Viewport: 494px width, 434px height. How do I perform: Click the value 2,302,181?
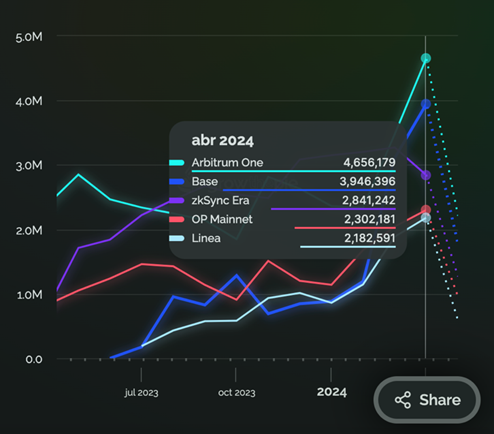tap(370, 219)
